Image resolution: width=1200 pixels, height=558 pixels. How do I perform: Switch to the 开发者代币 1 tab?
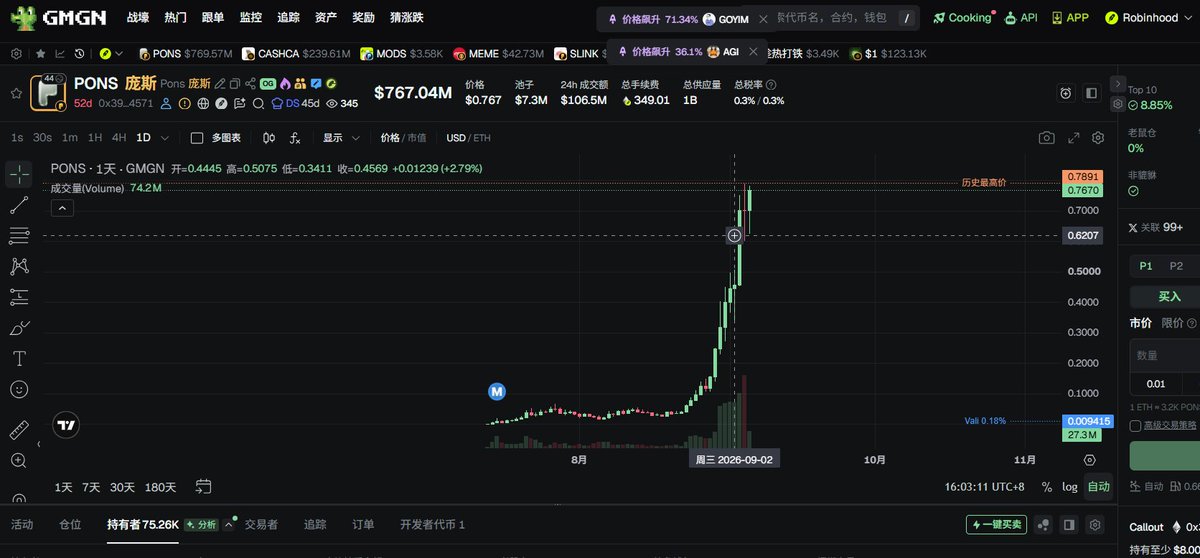click(x=432, y=524)
